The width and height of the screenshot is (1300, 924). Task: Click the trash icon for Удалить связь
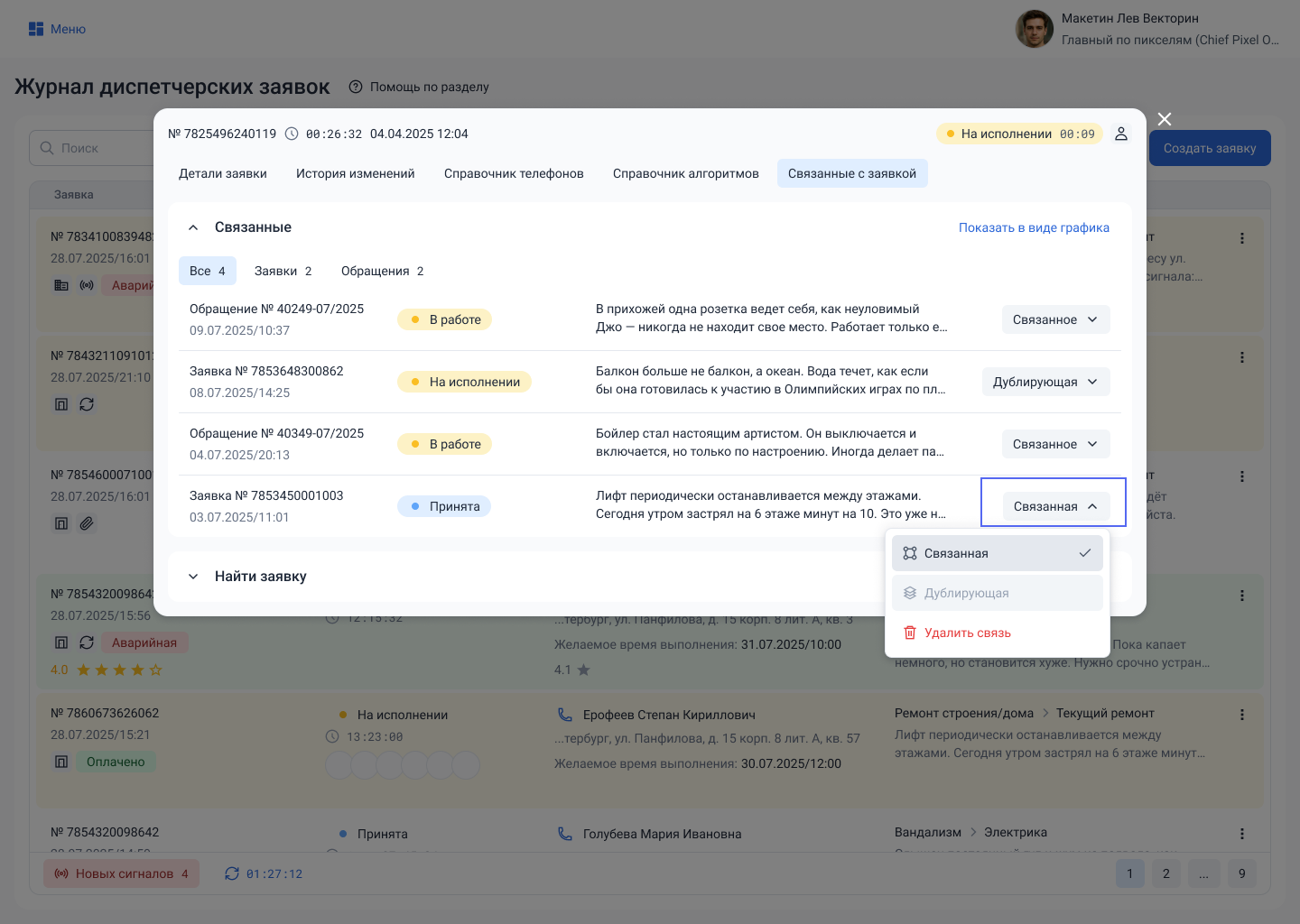tap(910, 633)
